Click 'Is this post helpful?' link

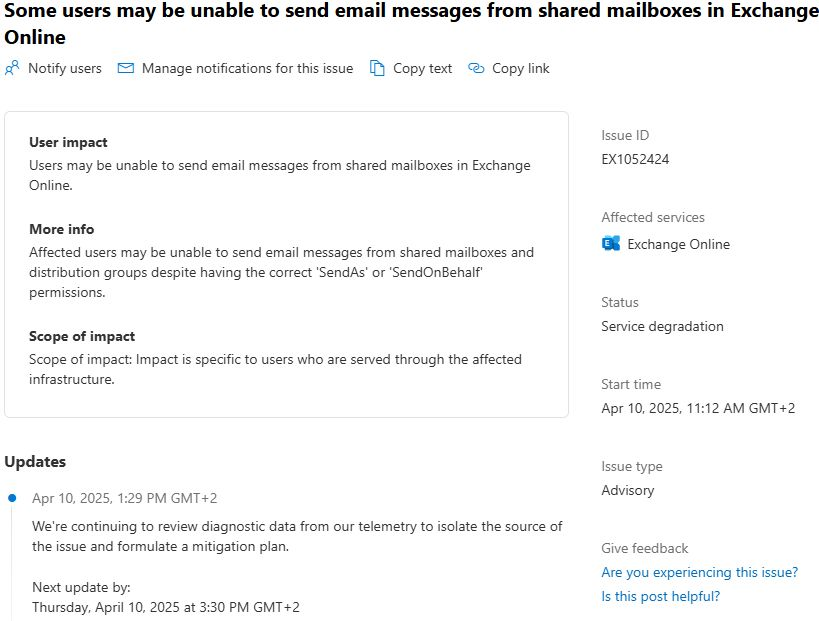point(660,596)
